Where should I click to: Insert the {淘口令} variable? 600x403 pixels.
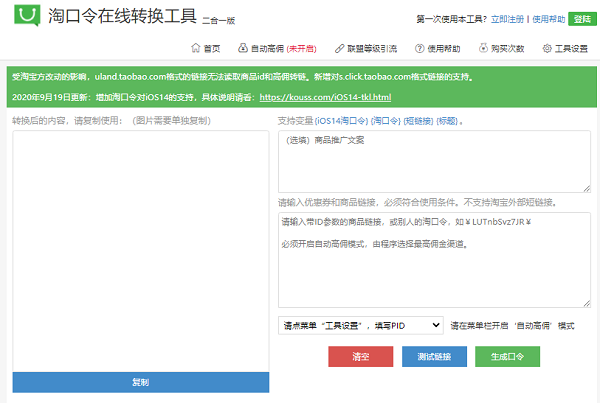coord(386,121)
